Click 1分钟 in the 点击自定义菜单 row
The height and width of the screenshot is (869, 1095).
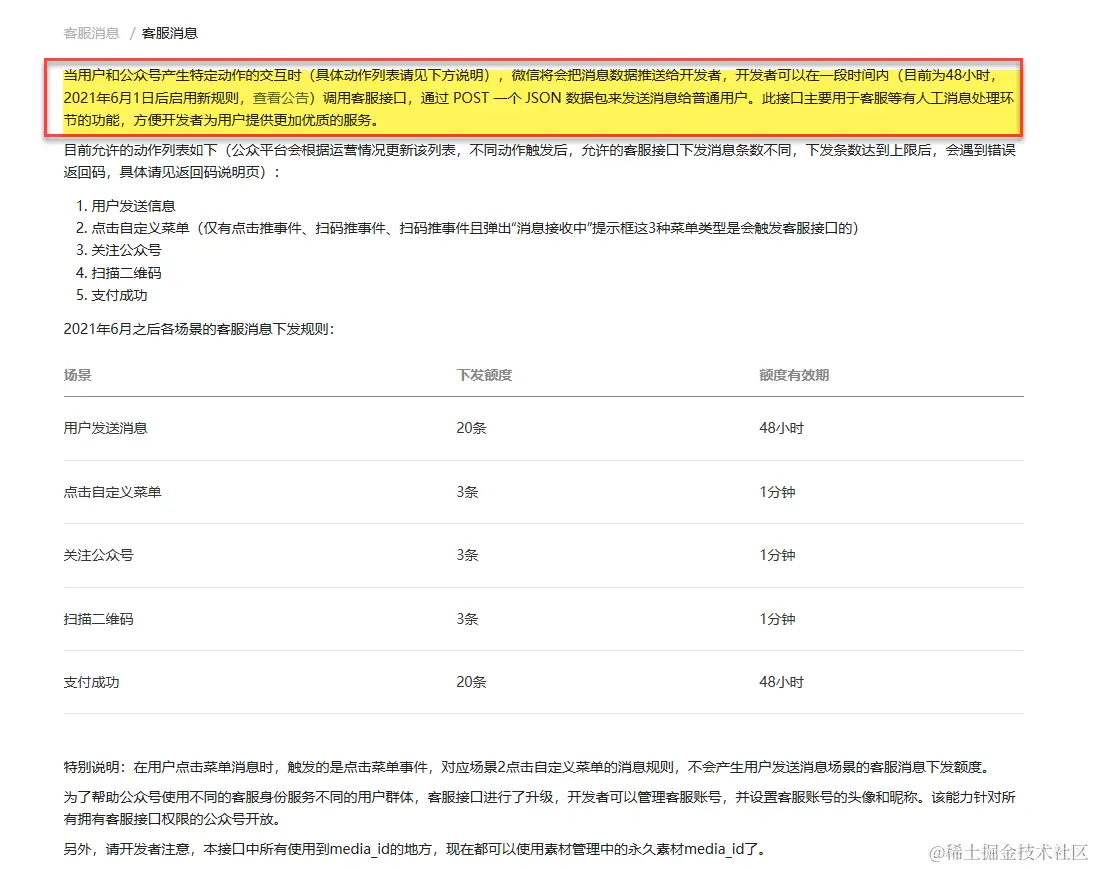click(x=777, y=492)
